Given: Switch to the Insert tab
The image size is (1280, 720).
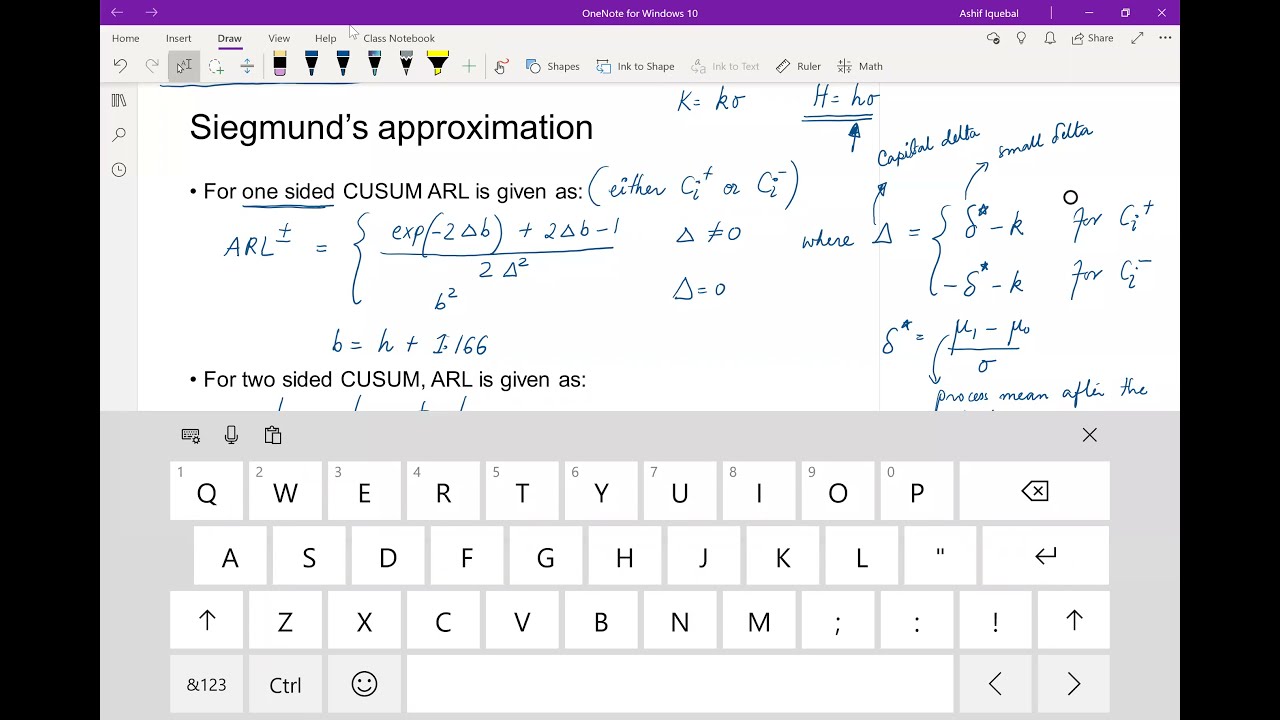Looking at the screenshot, I should 179,38.
